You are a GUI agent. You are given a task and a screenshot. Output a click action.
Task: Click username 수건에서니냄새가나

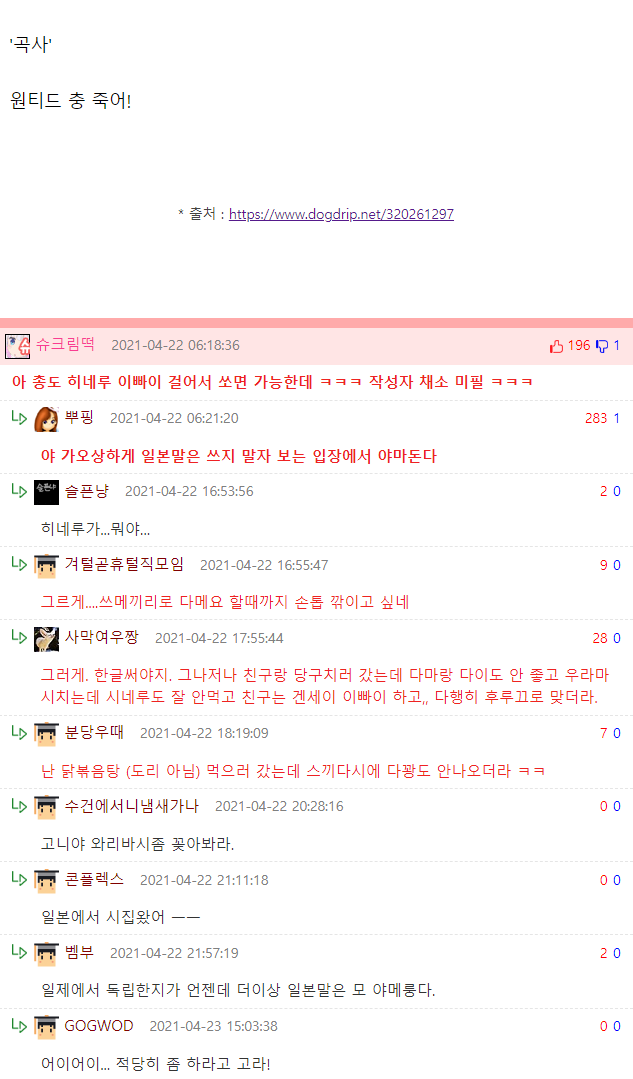click(131, 806)
